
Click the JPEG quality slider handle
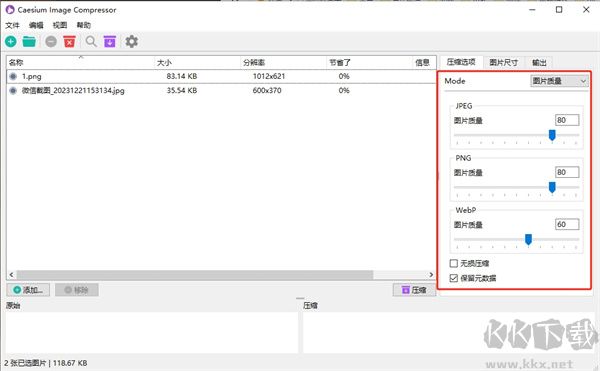[552, 135]
